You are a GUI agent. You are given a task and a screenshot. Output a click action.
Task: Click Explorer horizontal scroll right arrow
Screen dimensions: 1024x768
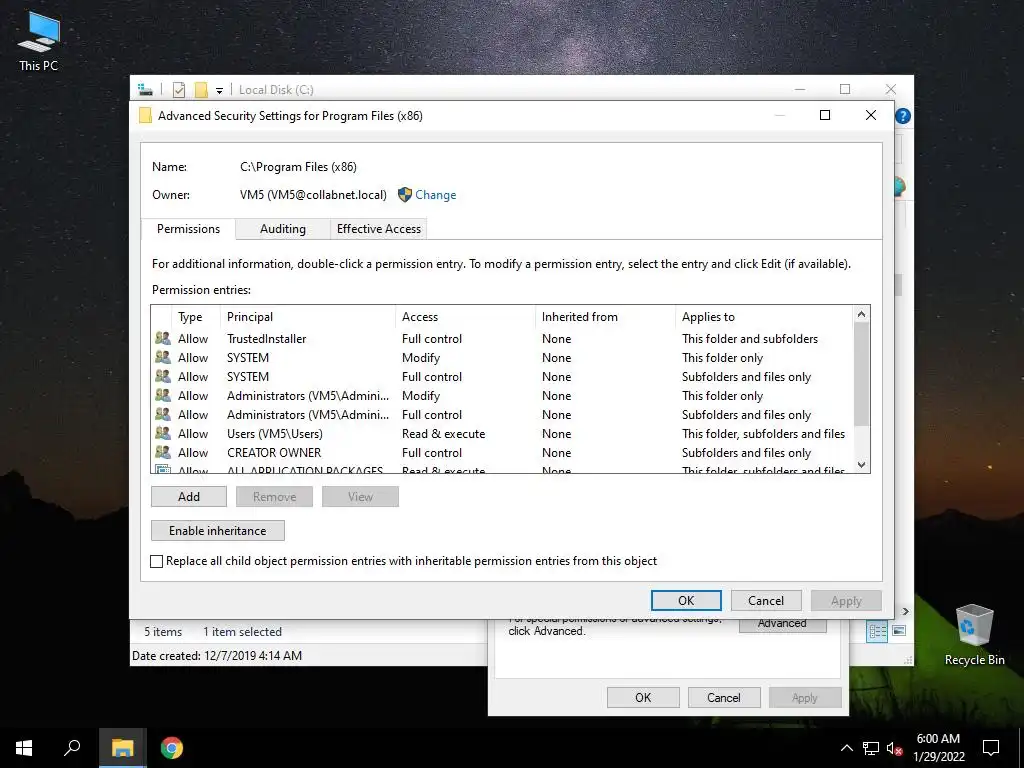(906, 611)
